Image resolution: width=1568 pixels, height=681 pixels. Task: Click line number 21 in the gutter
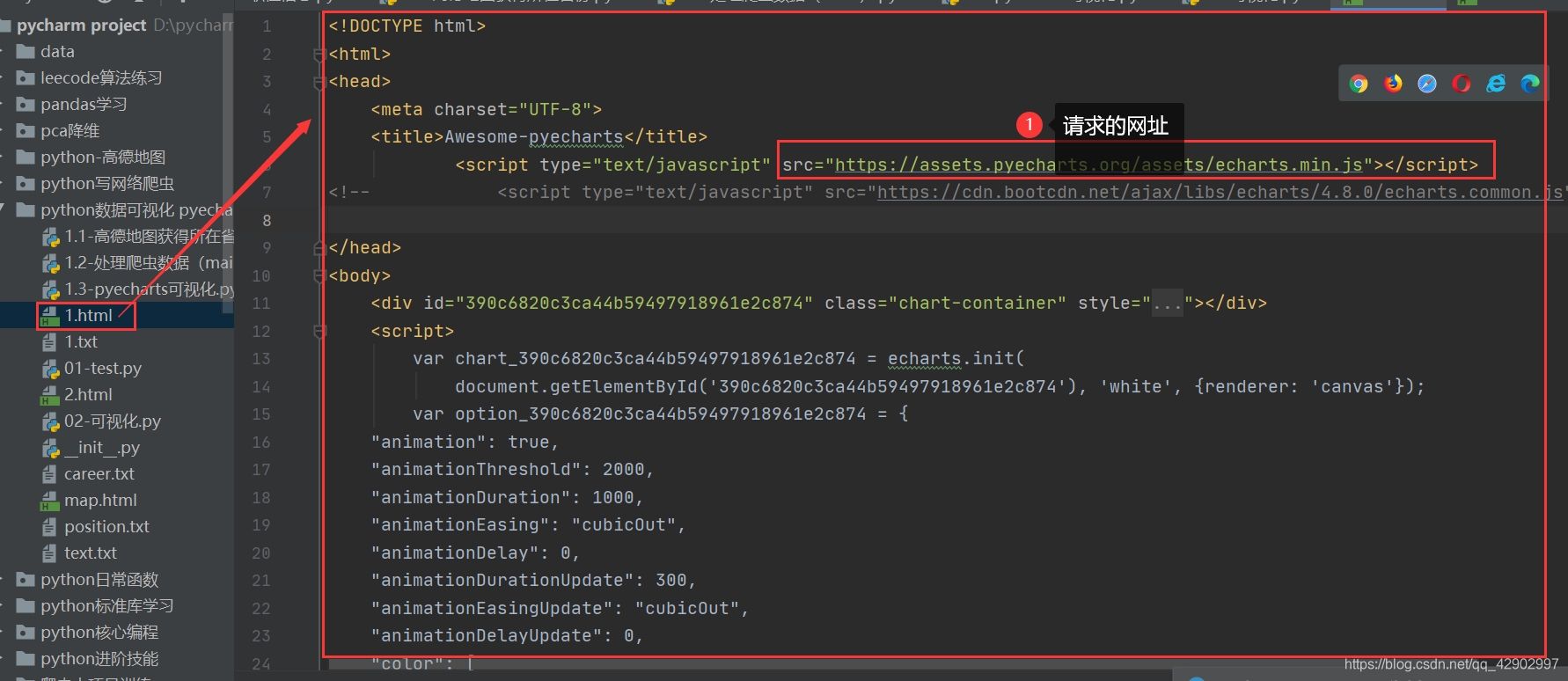261,581
